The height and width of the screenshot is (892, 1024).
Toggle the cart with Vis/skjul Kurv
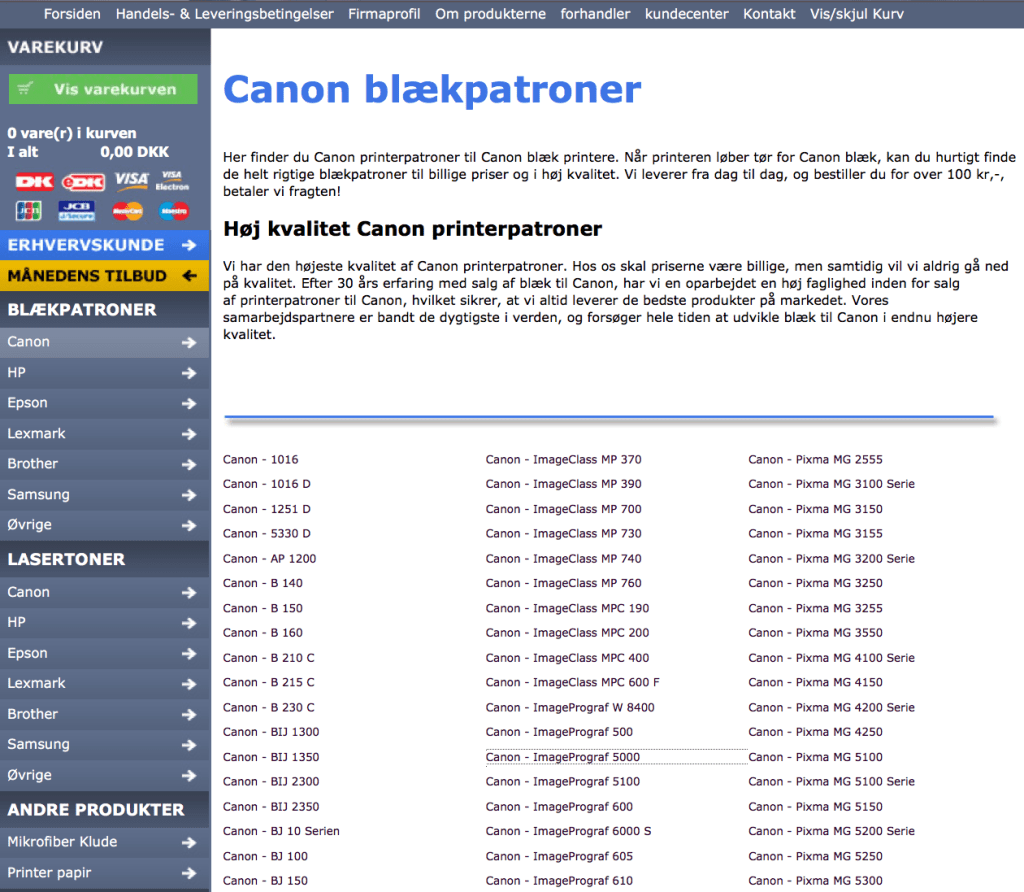[857, 14]
